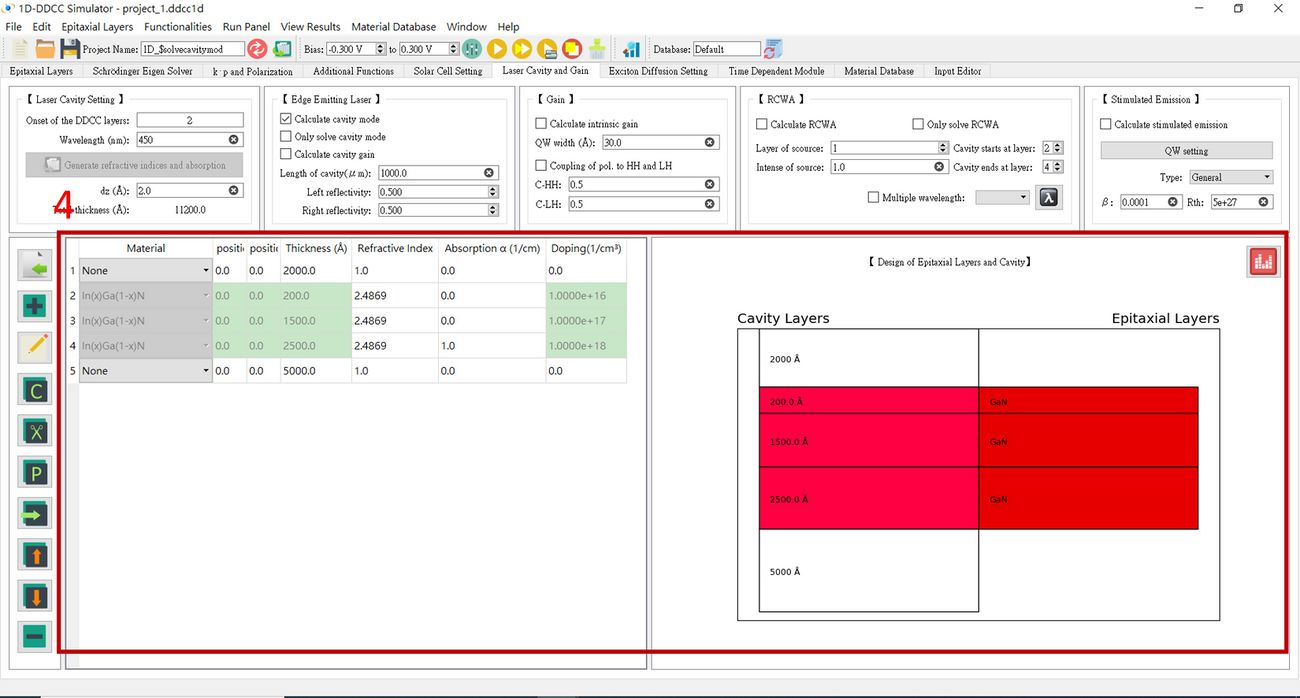Click the pencil edit layer icon
Viewport: 1300px width, 698px height.
pyautogui.click(x=36, y=347)
